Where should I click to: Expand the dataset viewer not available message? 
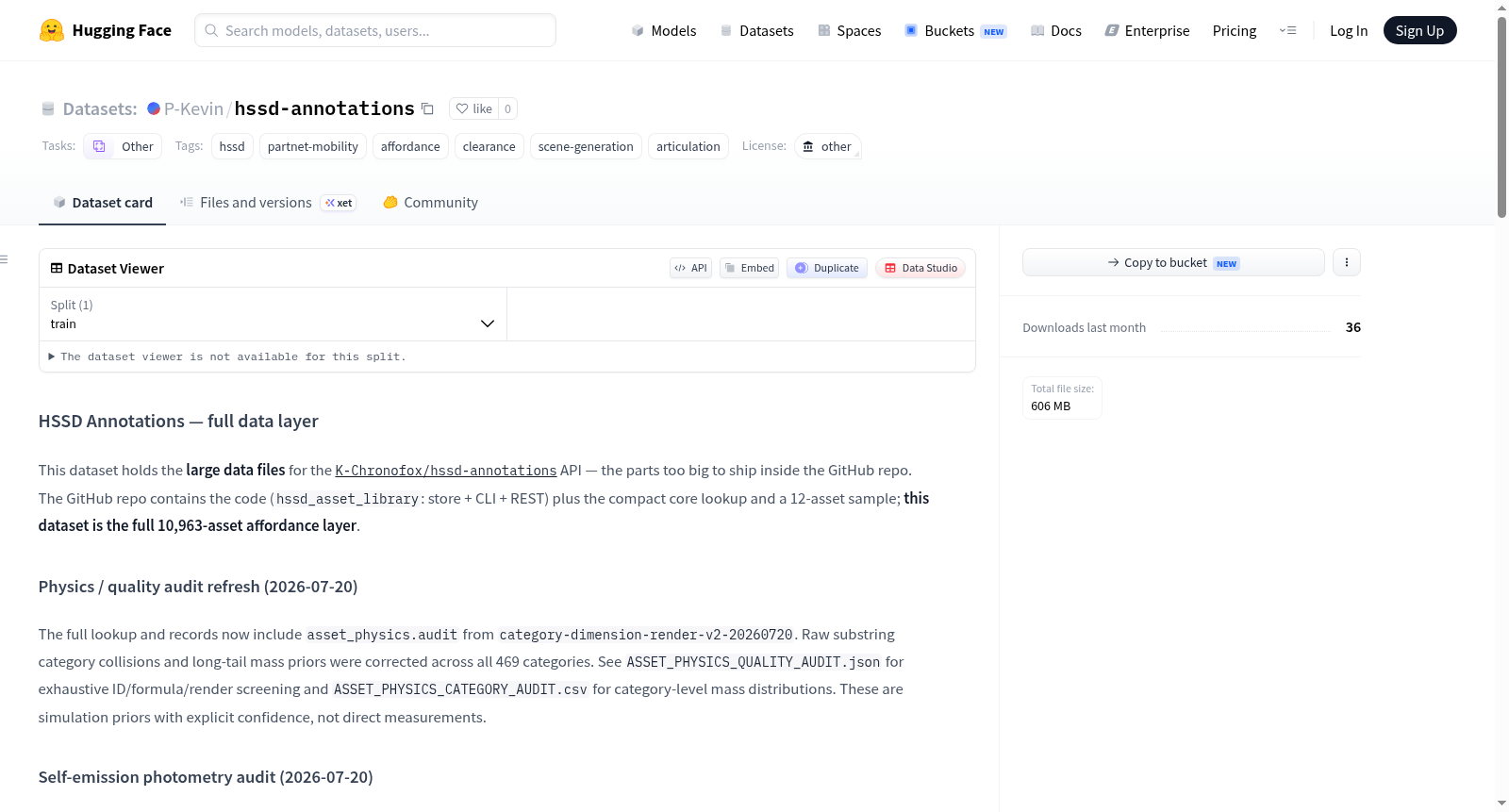227,356
